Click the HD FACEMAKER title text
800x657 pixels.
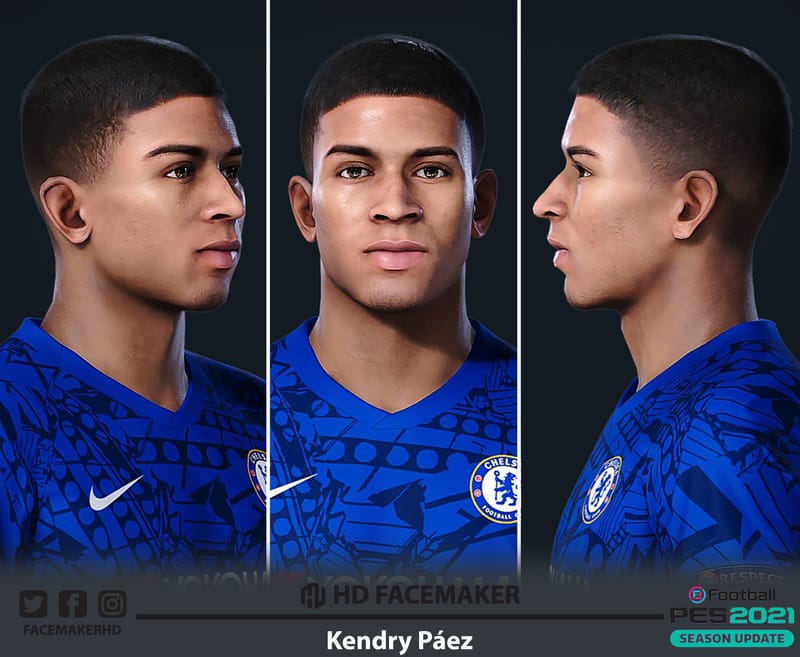tap(426, 595)
